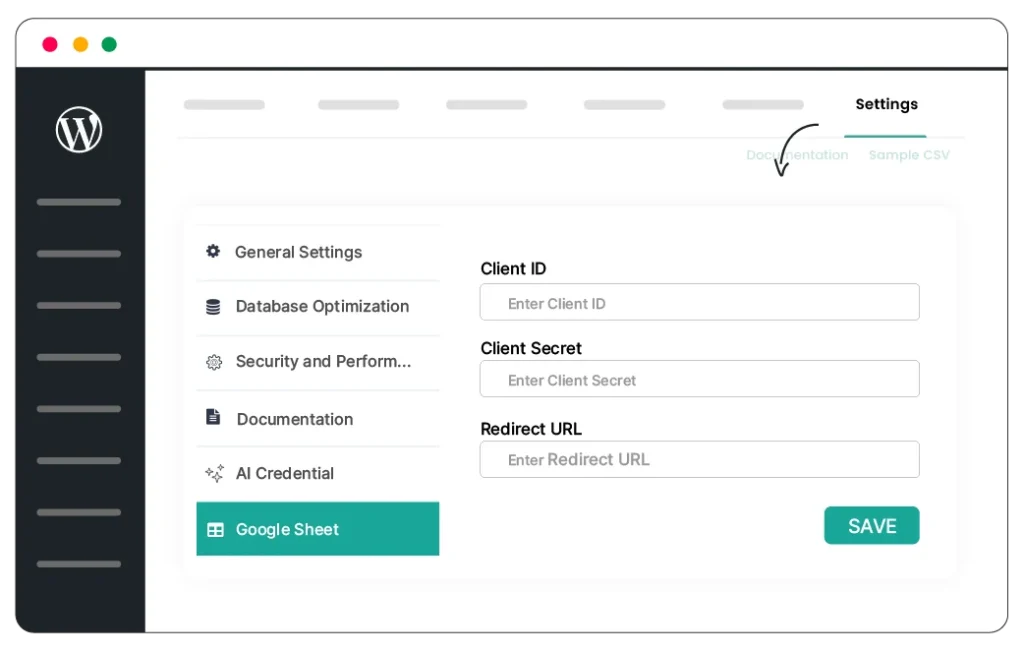Image resolution: width=1024 pixels, height=651 pixels.
Task: Click the Redirect URL input box
Action: tap(699, 459)
